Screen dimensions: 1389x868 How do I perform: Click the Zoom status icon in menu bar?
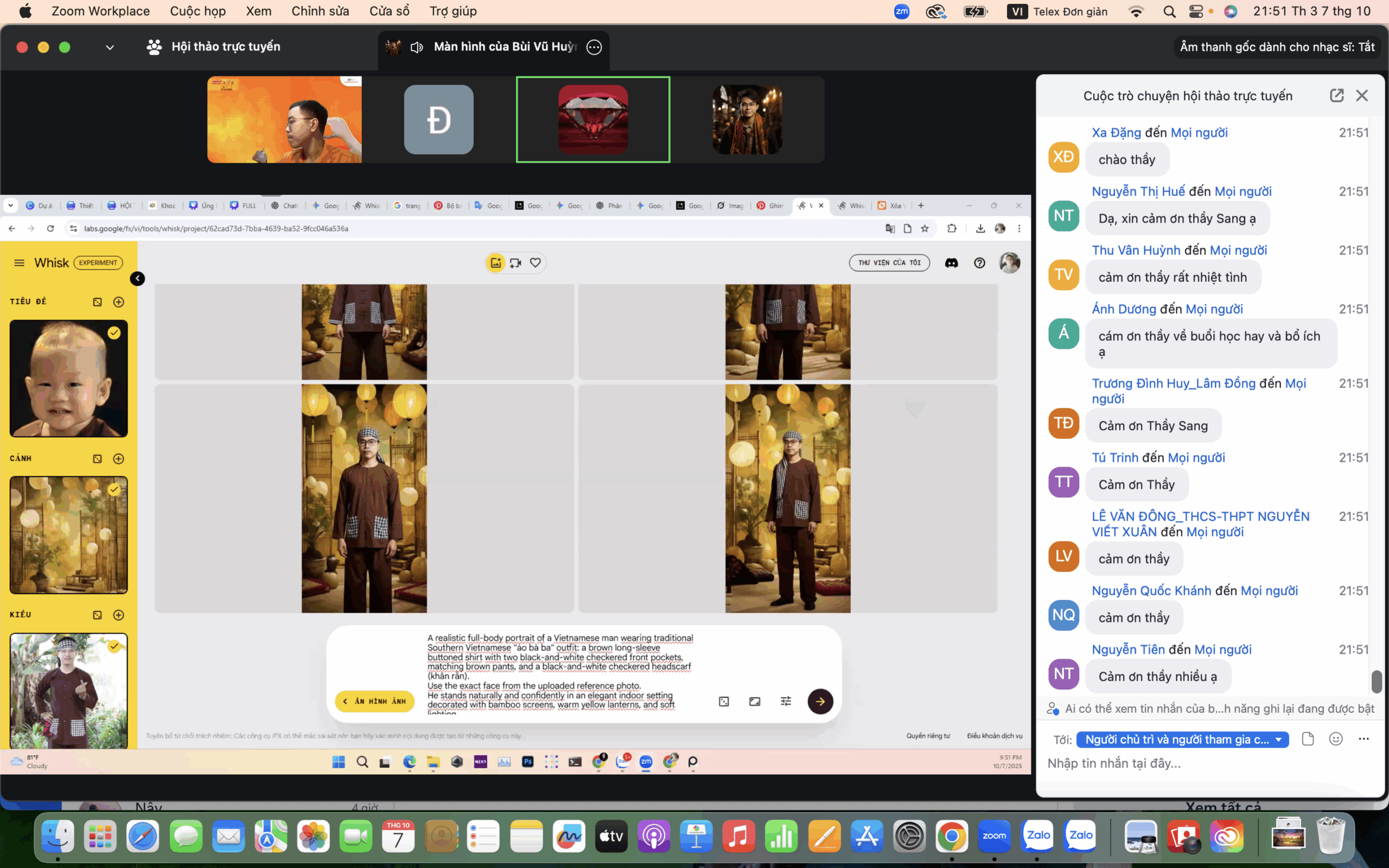902,11
